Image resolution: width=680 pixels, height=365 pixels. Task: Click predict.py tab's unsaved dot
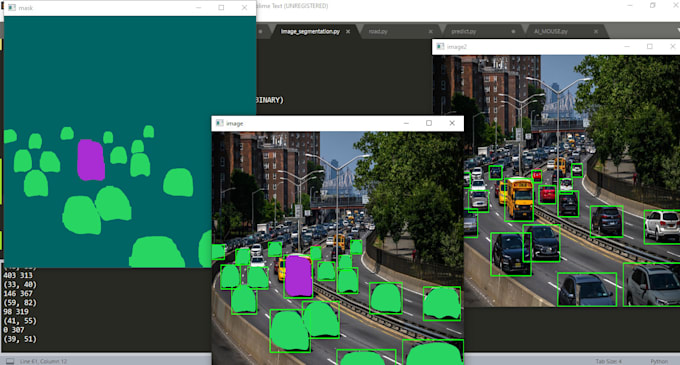[513, 32]
